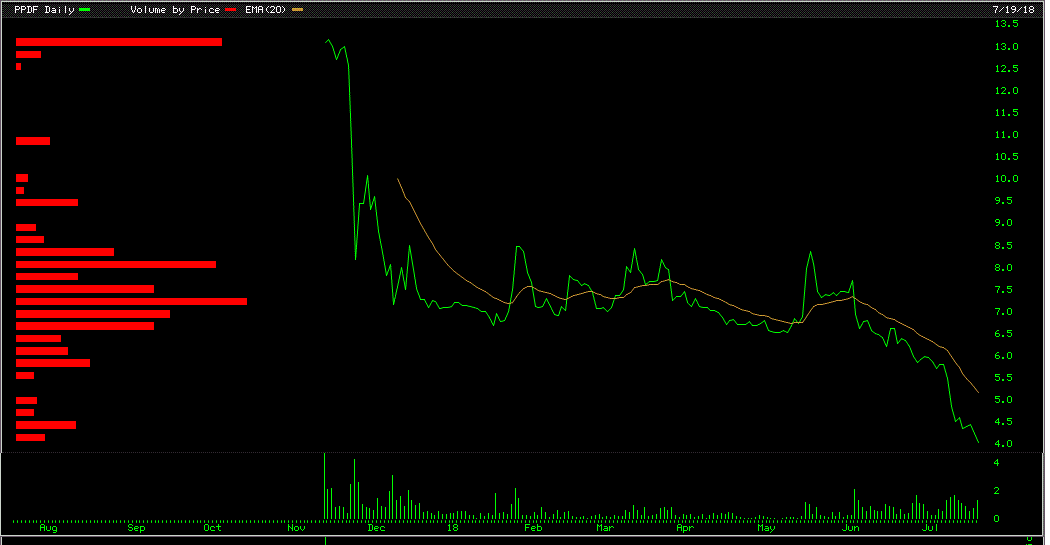Image resolution: width=1050 pixels, height=545 pixels.
Task: Click the Apr month label on the time axis
Action: [x=684, y=529]
